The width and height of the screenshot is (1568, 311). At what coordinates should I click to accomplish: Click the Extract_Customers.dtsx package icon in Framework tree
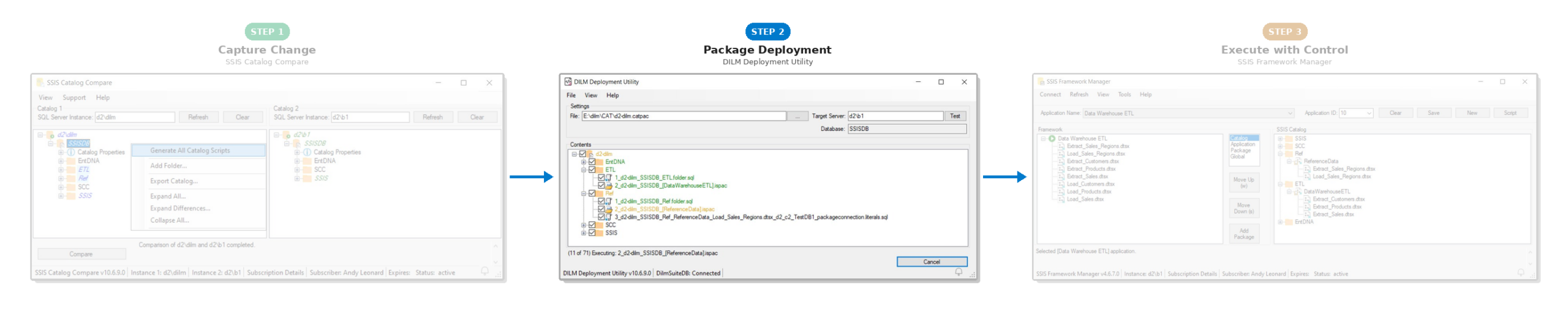pyautogui.click(x=1061, y=162)
